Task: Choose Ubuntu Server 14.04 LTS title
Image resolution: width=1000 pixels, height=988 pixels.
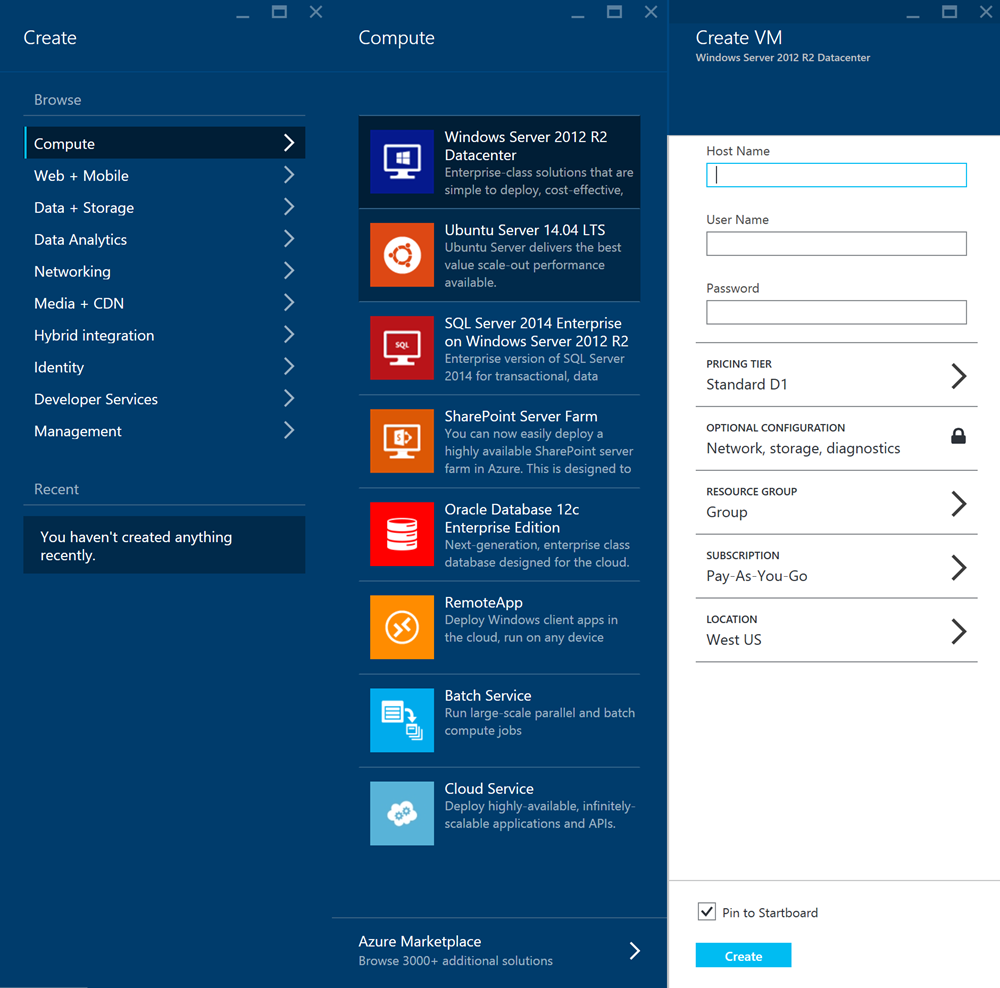Action: tap(525, 230)
